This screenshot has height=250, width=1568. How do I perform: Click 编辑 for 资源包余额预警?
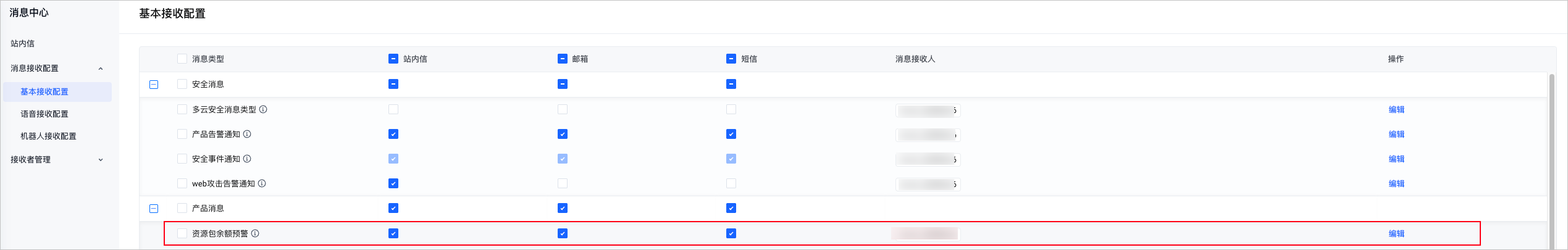point(1396,233)
